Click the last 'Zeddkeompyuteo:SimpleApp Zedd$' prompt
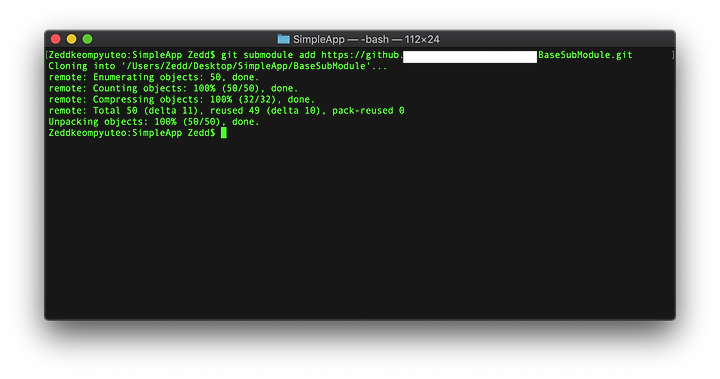The width and height of the screenshot is (720, 379). [132, 133]
